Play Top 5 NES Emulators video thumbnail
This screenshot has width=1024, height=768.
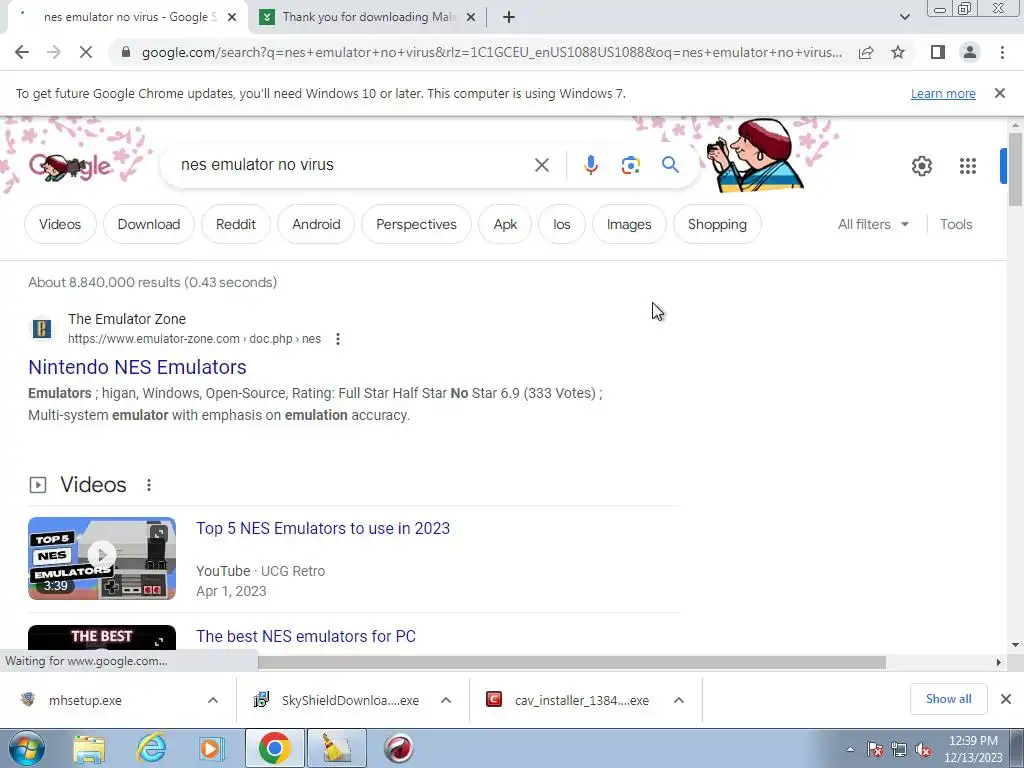click(x=102, y=558)
